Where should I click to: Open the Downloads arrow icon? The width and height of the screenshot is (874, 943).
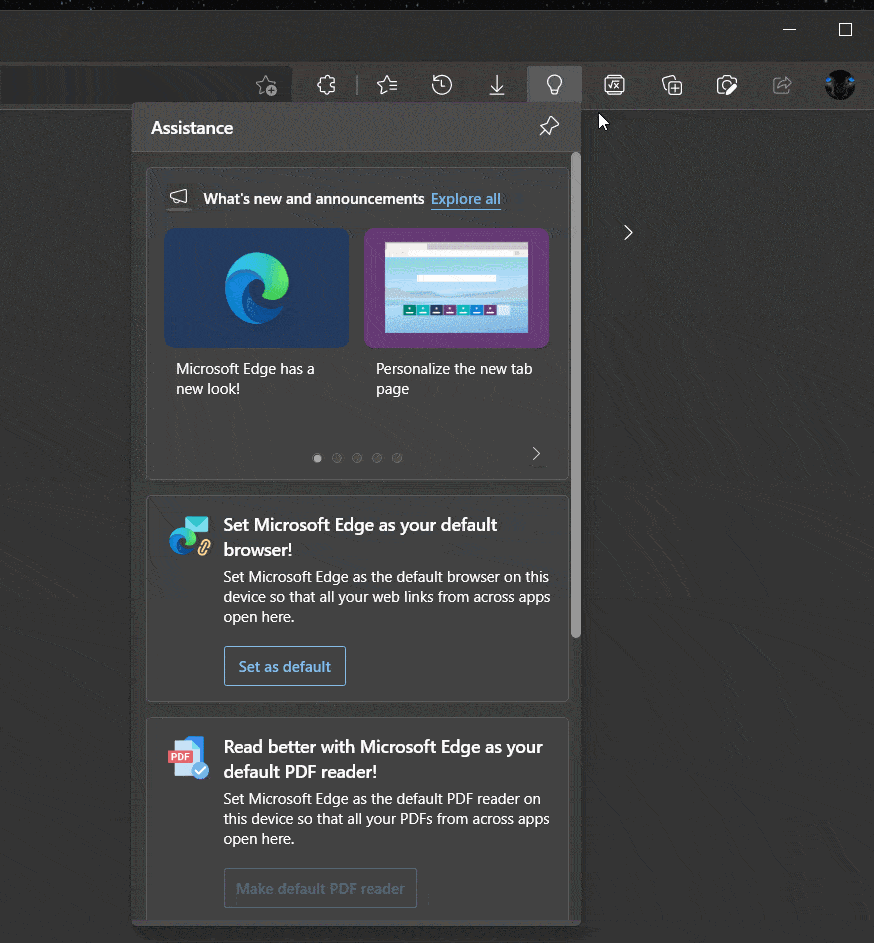[x=497, y=85]
